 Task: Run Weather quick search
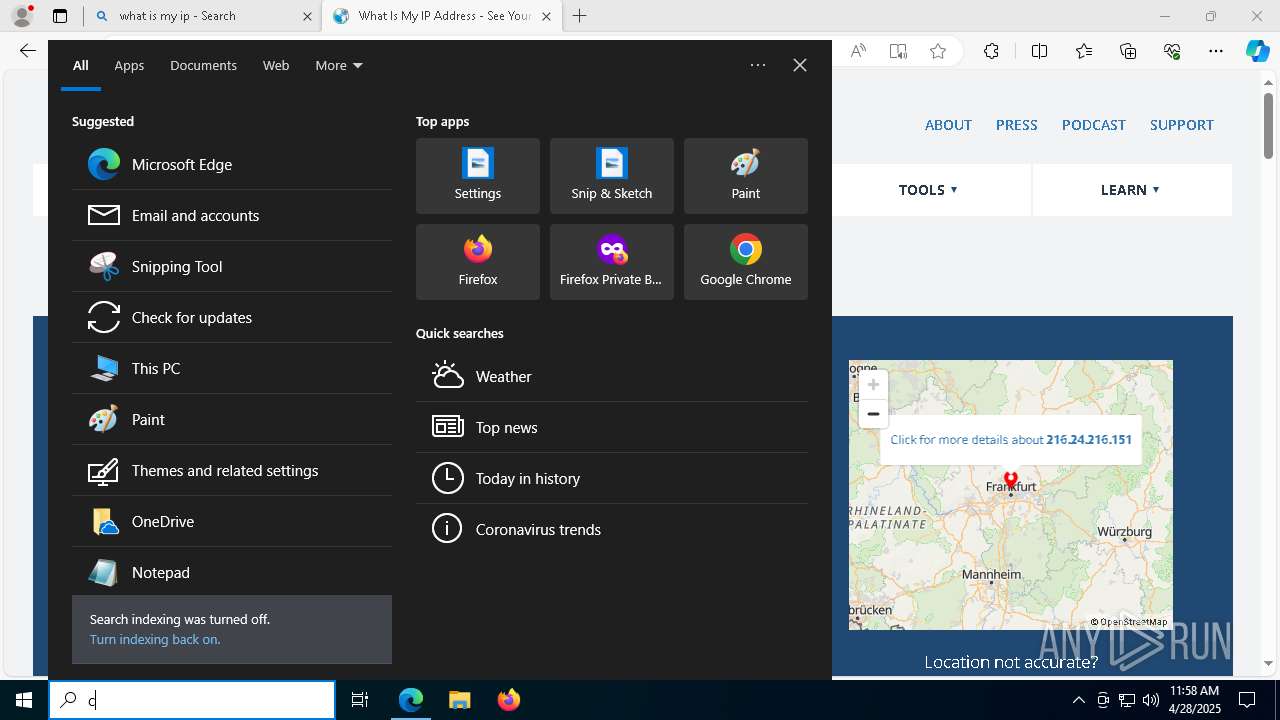point(612,376)
